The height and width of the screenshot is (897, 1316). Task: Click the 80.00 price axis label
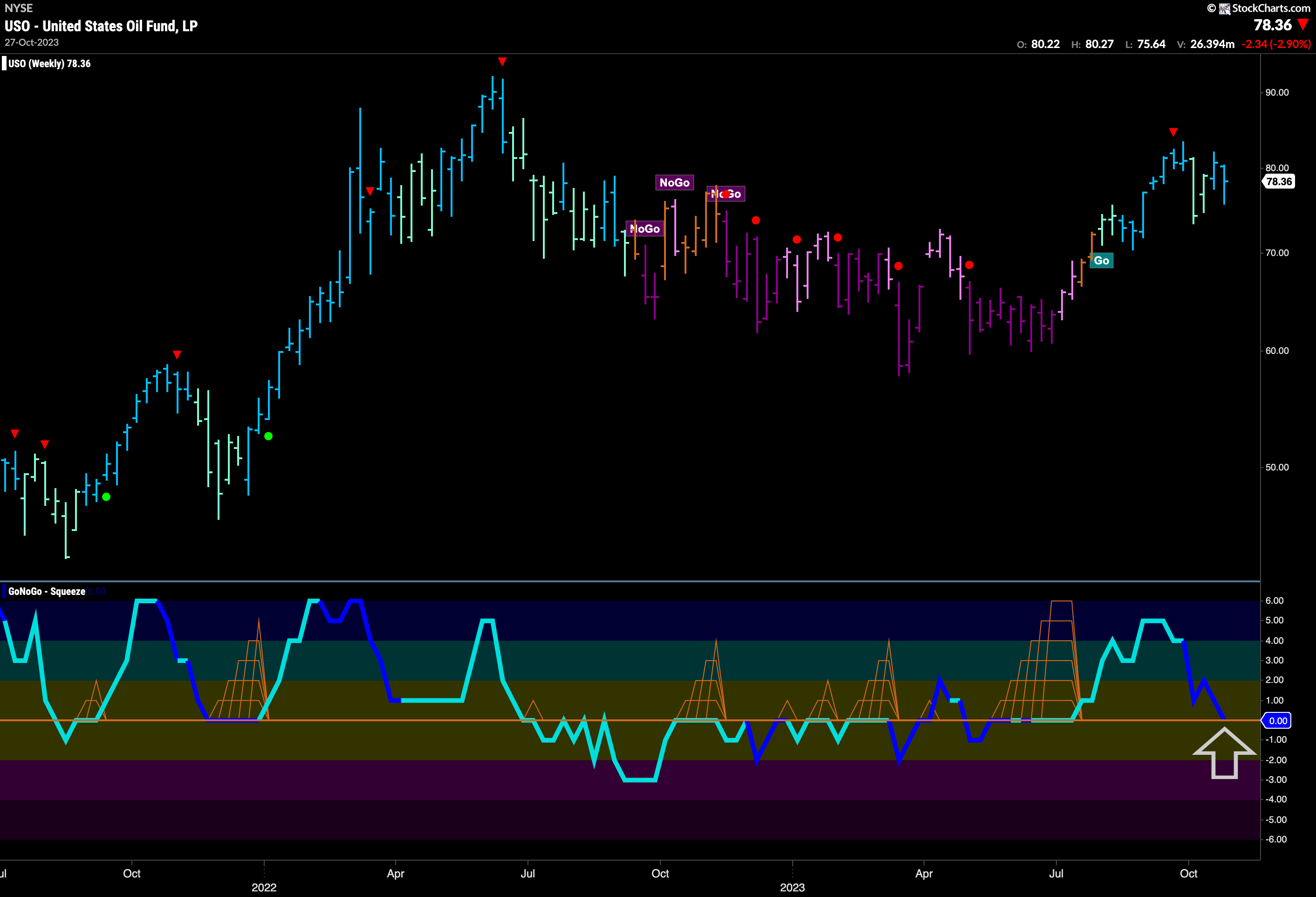coord(1277,168)
